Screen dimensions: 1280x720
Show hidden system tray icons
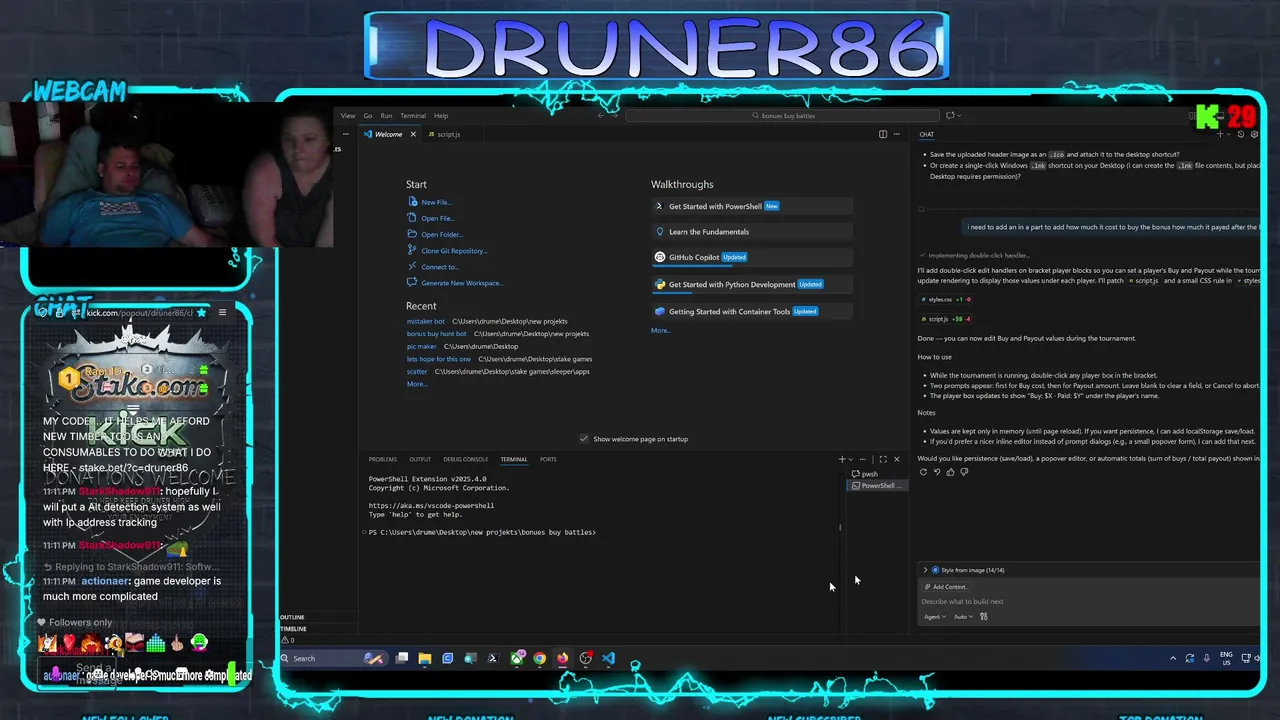tap(1173, 658)
